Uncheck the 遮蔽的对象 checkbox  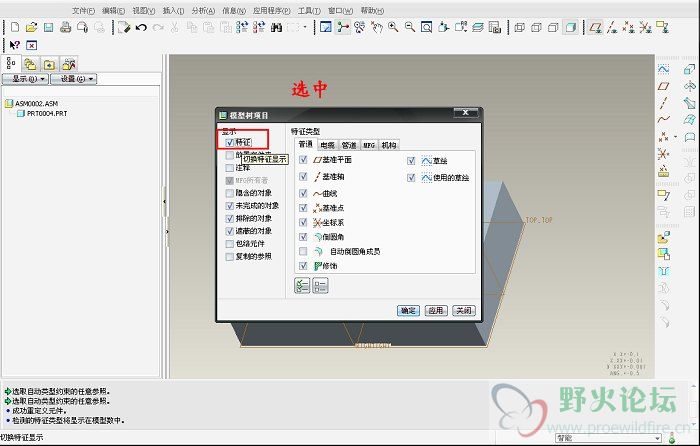229,231
